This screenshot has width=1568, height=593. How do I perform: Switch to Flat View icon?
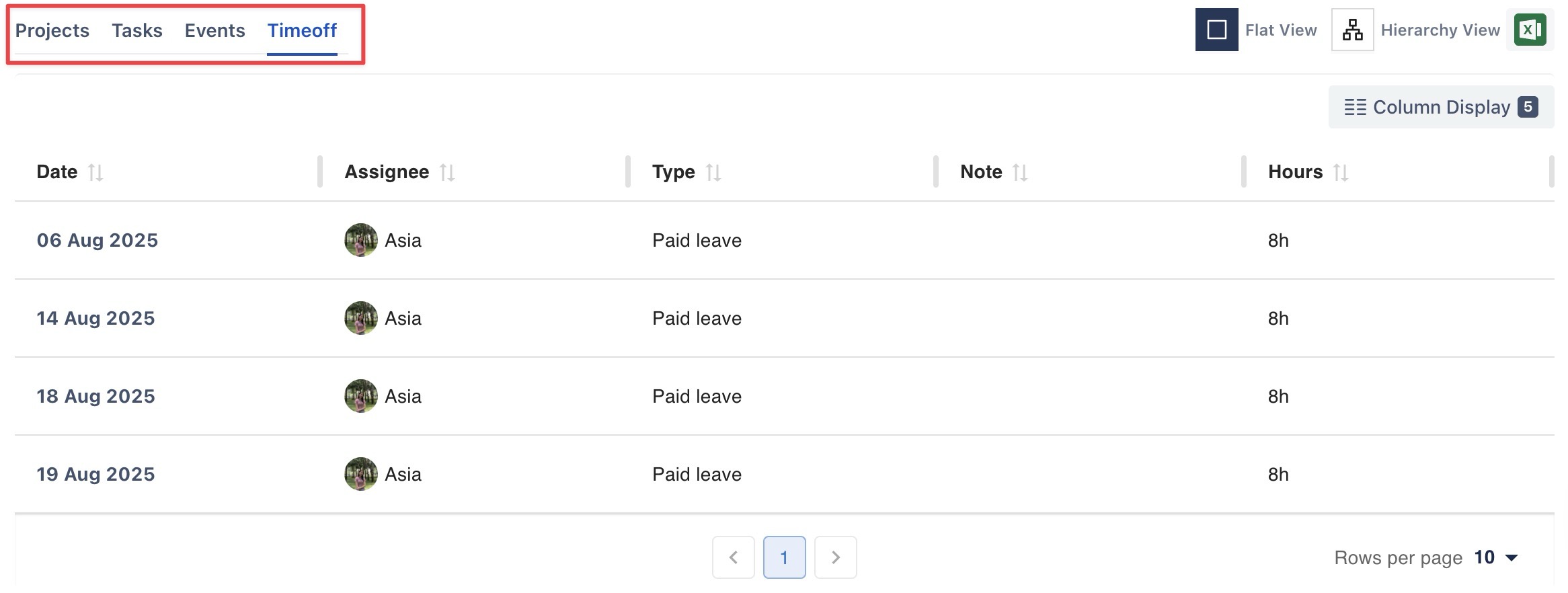pyautogui.click(x=1216, y=30)
